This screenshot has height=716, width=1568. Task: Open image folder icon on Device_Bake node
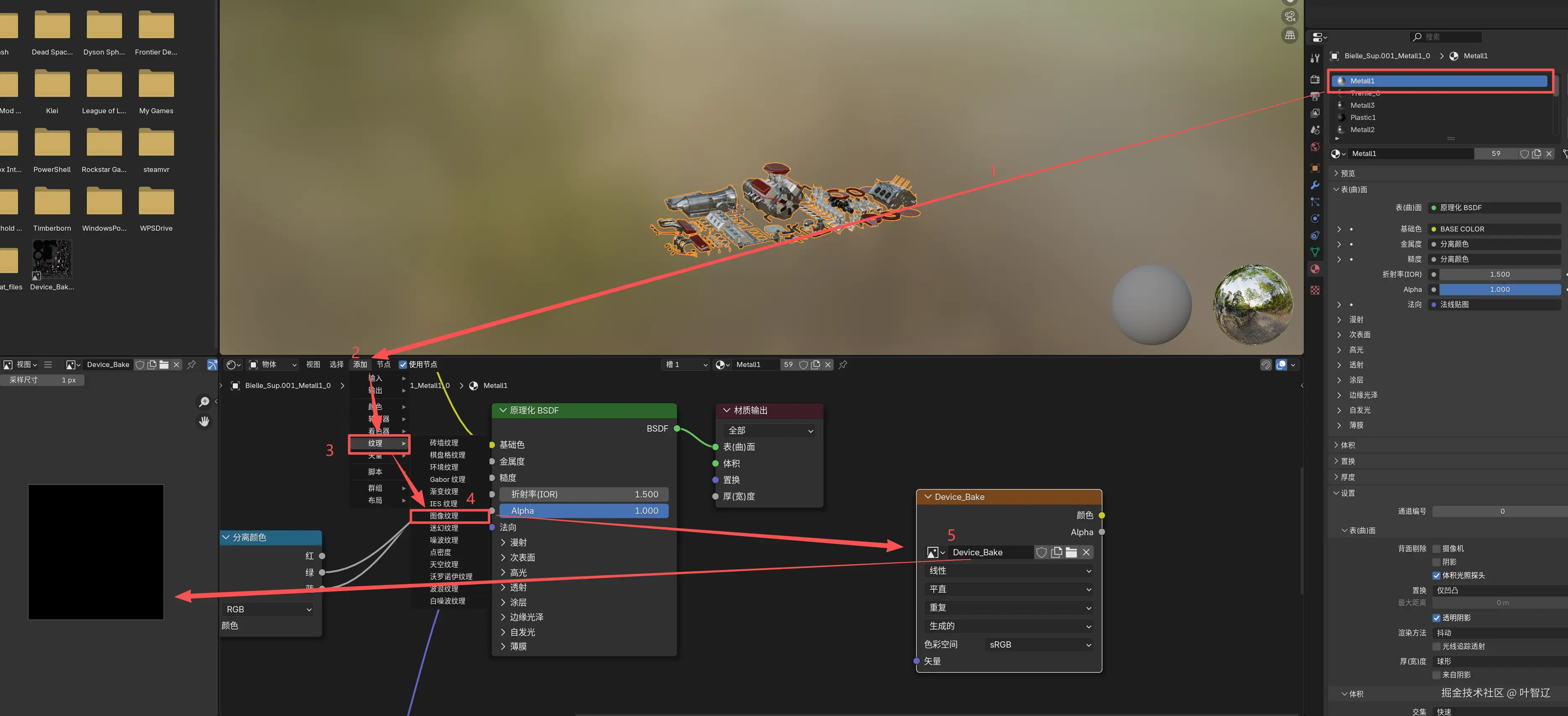click(x=1071, y=552)
